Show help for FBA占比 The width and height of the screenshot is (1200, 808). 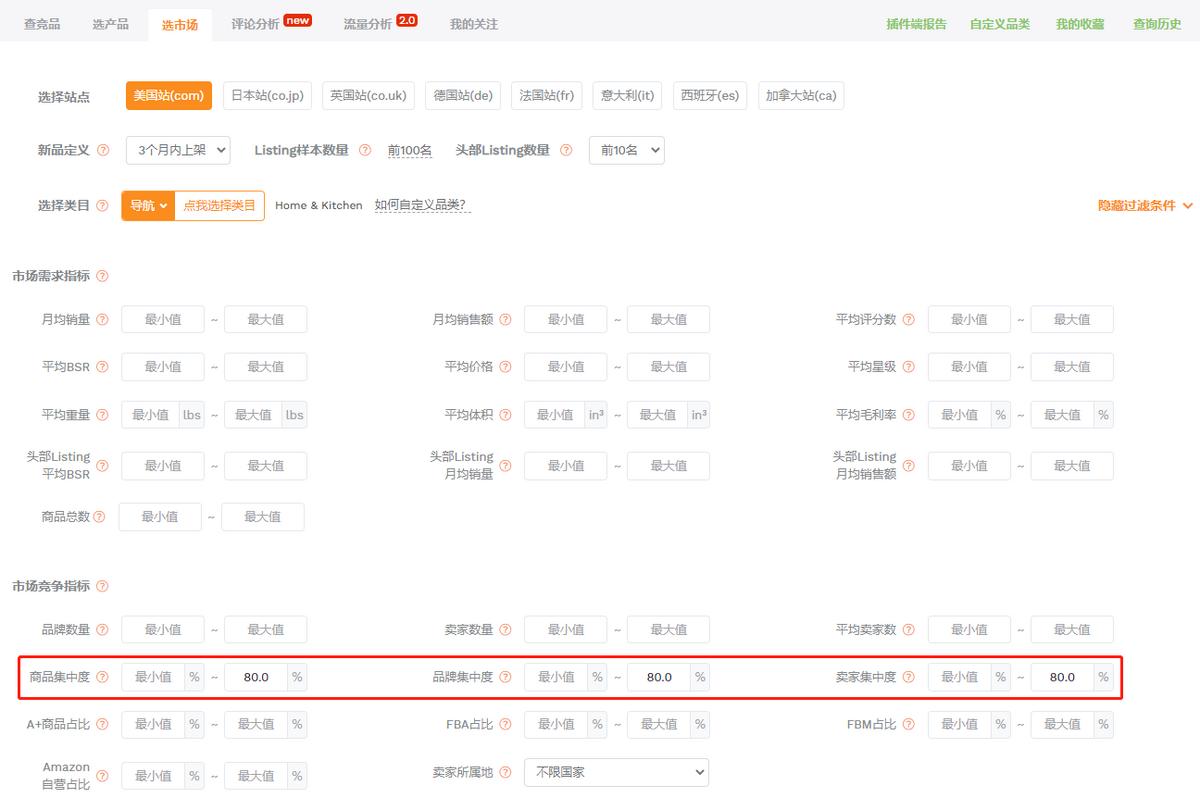(x=505, y=724)
